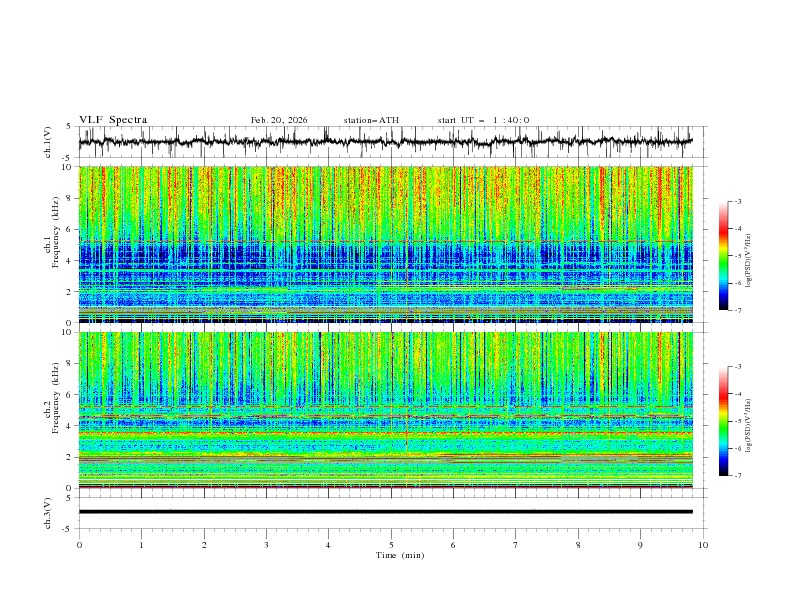Click the '-7' tick on ch.1 colorbar
Screen dimensions: 792x612
tap(737, 310)
